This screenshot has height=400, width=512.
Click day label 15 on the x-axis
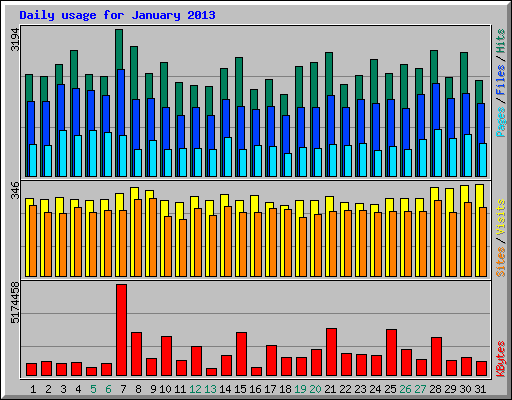point(240,389)
